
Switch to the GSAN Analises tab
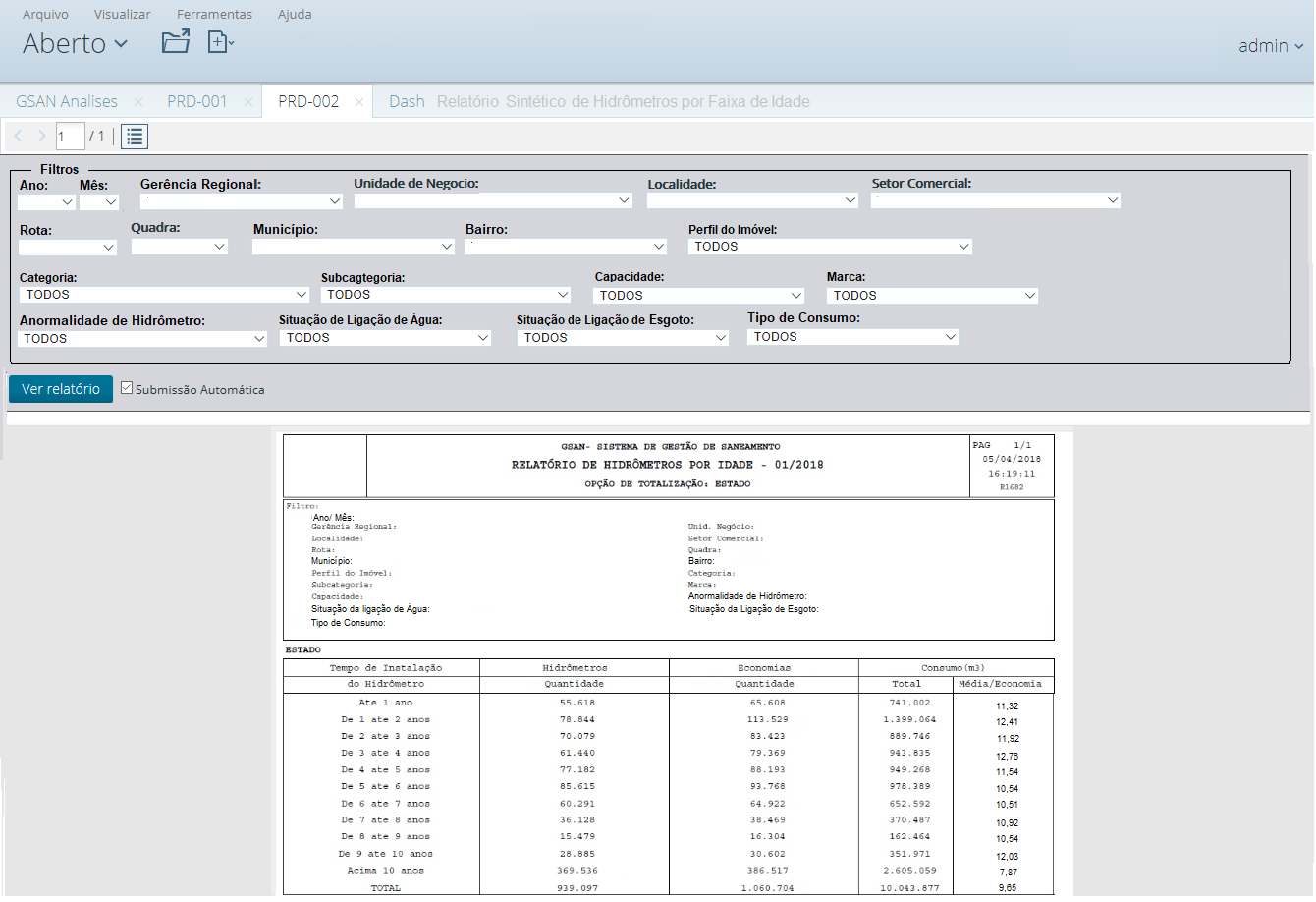pyautogui.click(x=65, y=101)
